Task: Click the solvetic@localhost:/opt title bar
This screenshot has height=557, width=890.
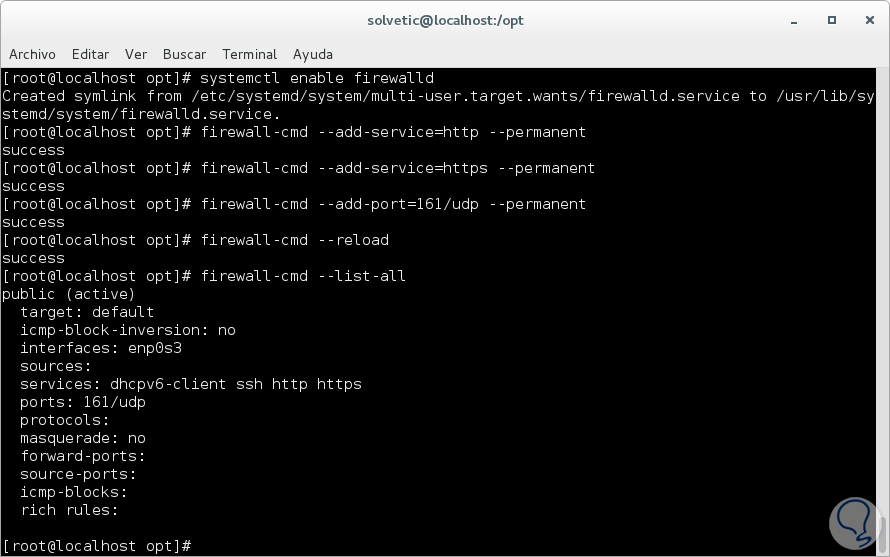Action: [x=445, y=20]
